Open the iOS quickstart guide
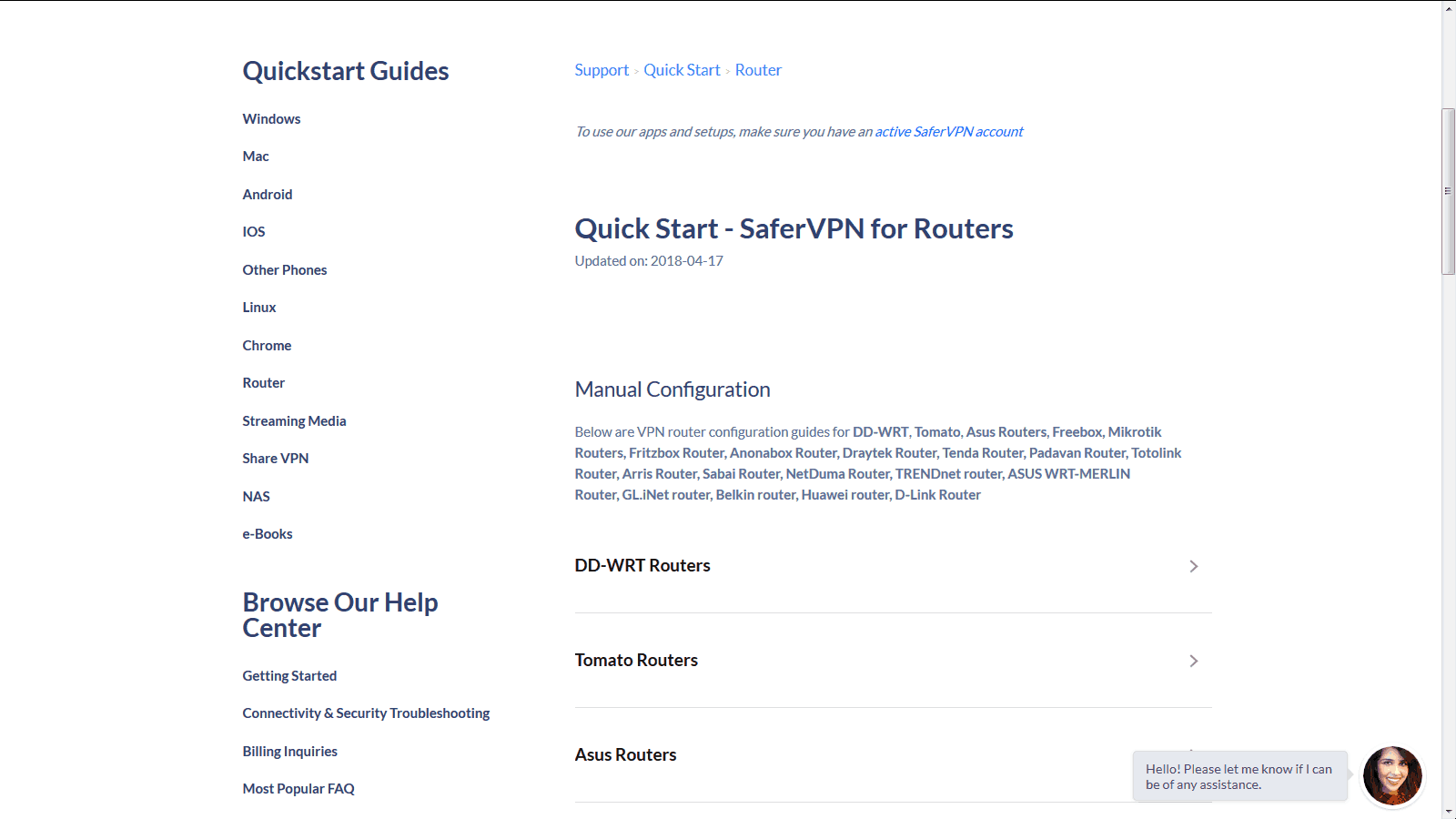The height and width of the screenshot is (819, 1456). [254, 232]
